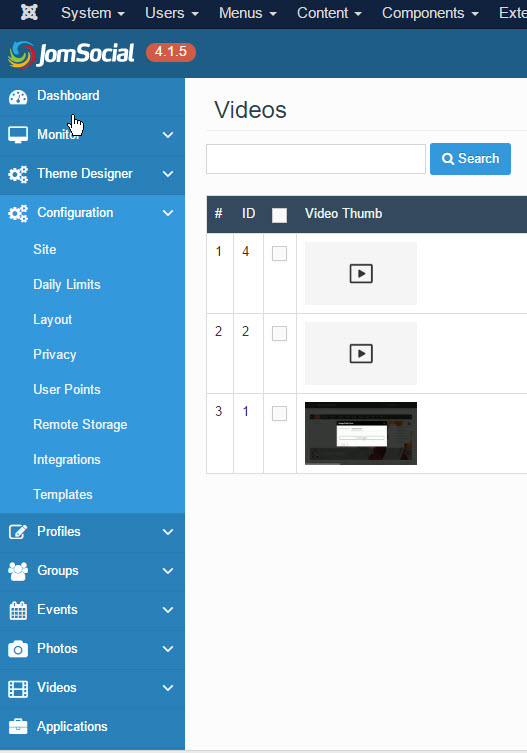Click the Search button
Screen dimensions: 527x753
click(470, 159)
